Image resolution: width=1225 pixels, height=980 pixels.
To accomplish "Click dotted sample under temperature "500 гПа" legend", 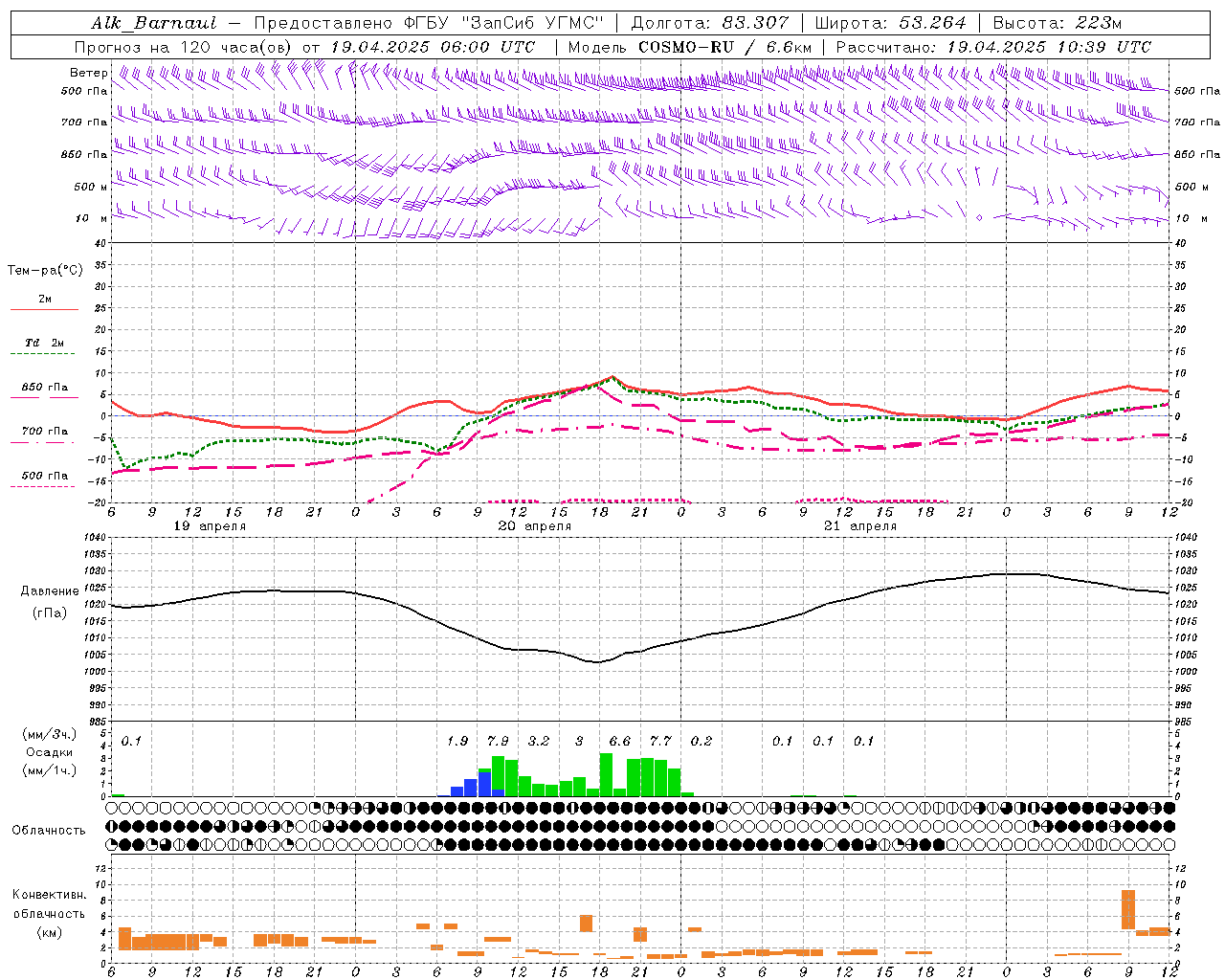I will (x=42, y=486).
